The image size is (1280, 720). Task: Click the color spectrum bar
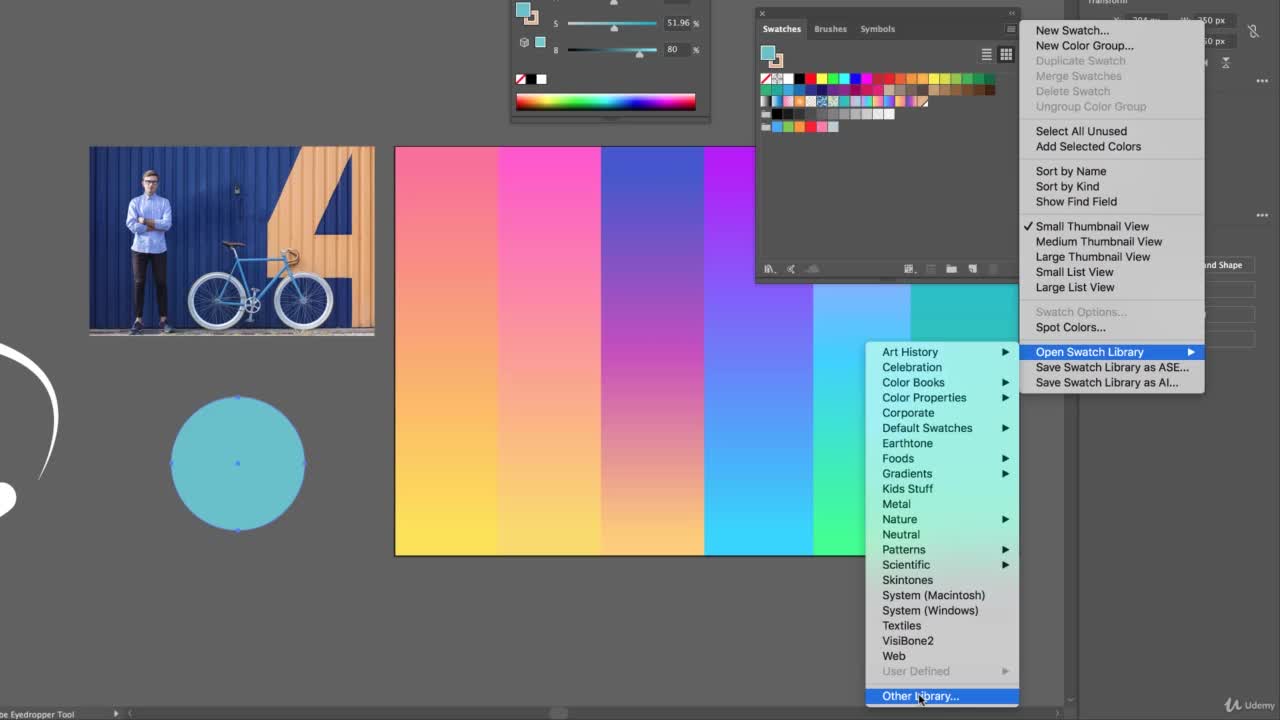click(x=605, y=101)
